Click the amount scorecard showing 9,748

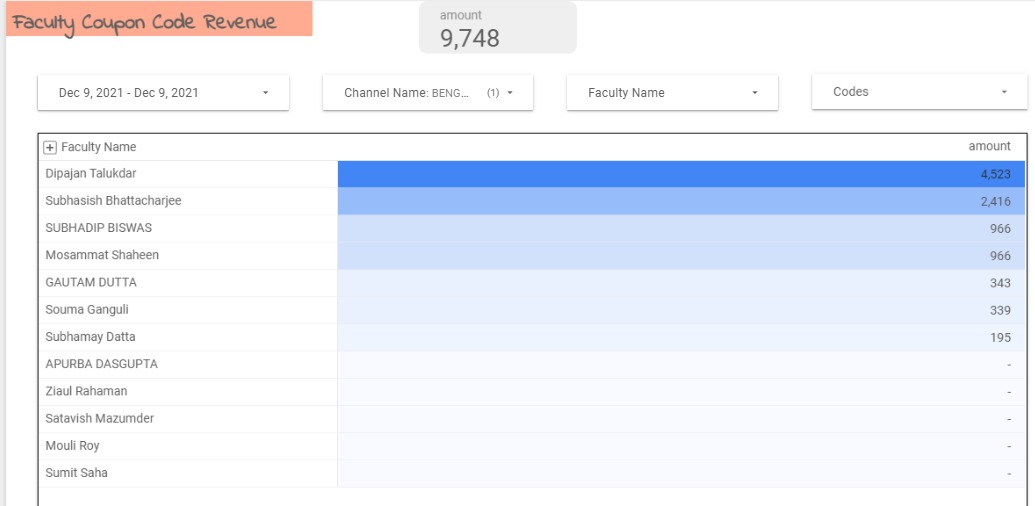pyautogui.click(x=497, y=28)
